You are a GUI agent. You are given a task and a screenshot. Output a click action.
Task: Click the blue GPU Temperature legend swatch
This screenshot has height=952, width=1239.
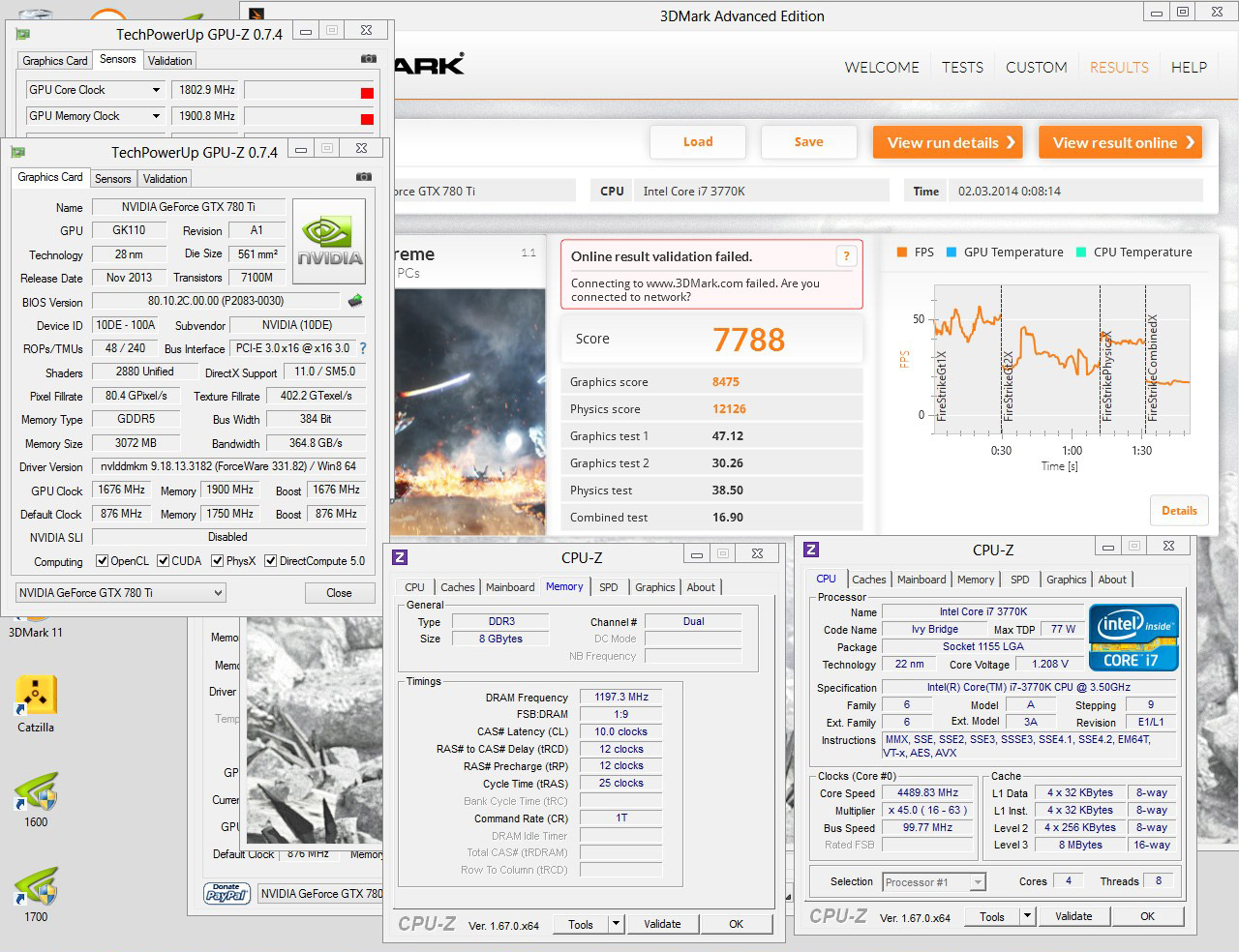[952, 253]
